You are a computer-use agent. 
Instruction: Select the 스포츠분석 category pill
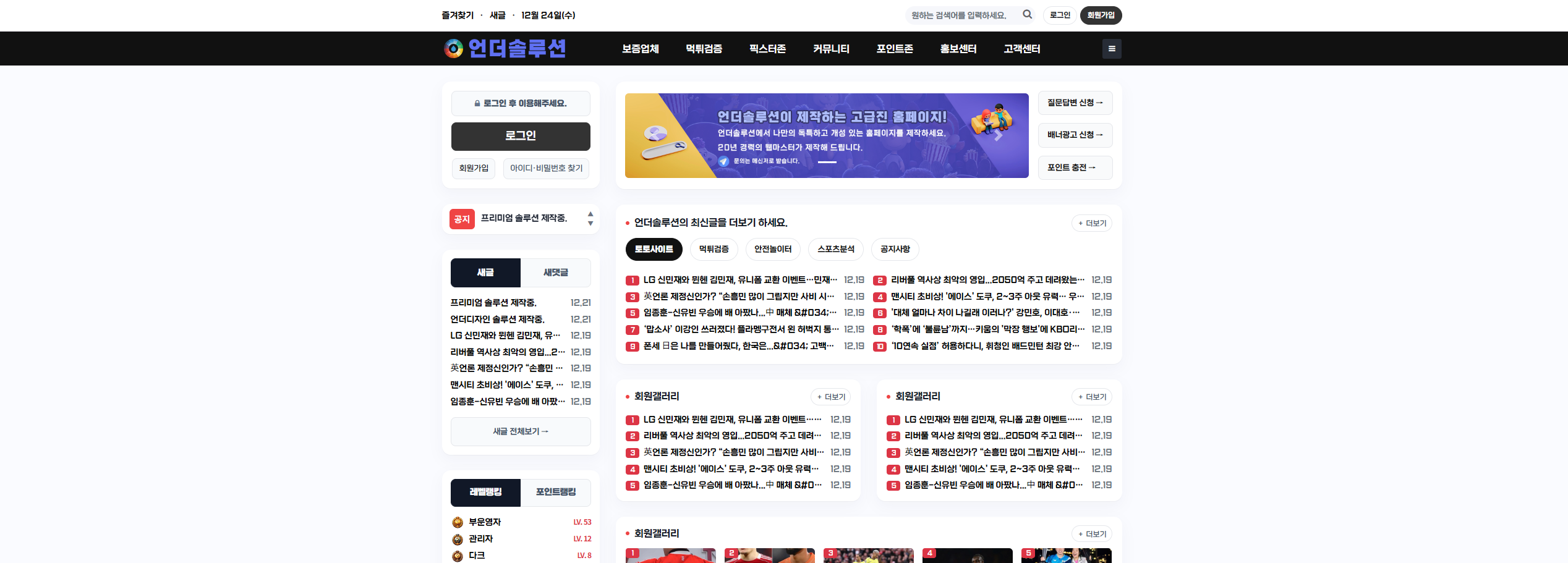[x=835, y=249]
